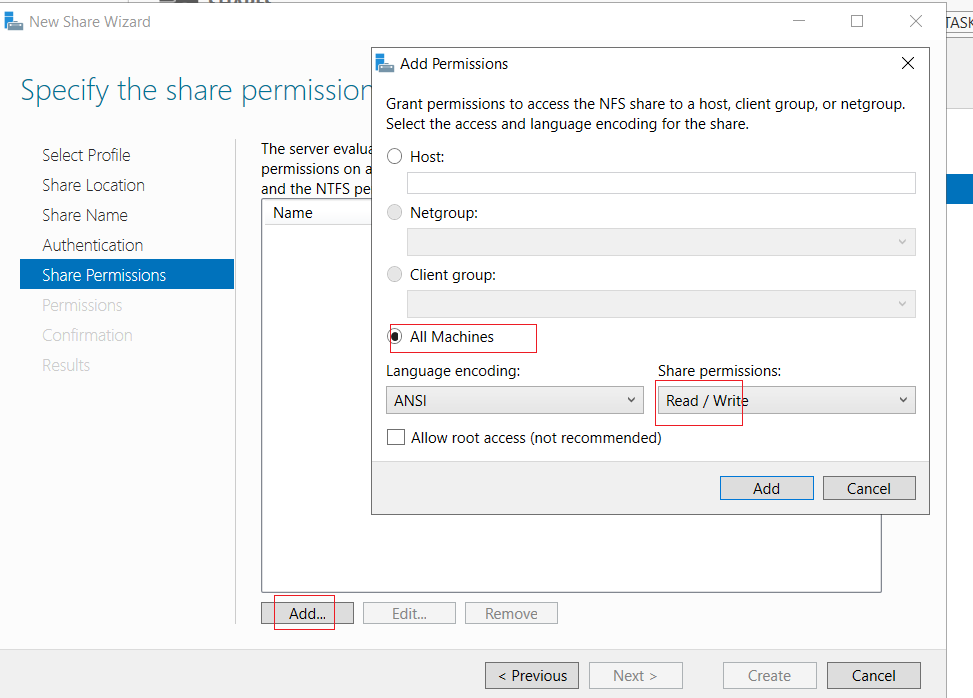This screenshot has height=698, width=973.
Task: Open the Netgroup combo box
Action: 661,242
